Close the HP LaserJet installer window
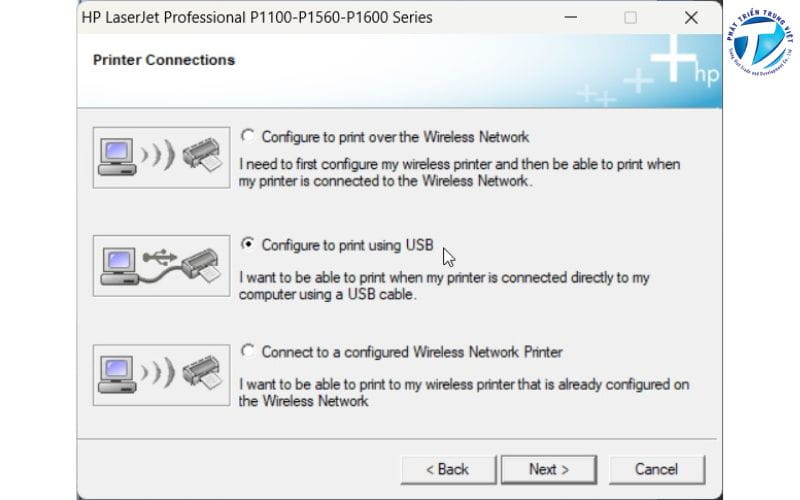Viewport: 800px width, 500px height. tap(691, 18)
